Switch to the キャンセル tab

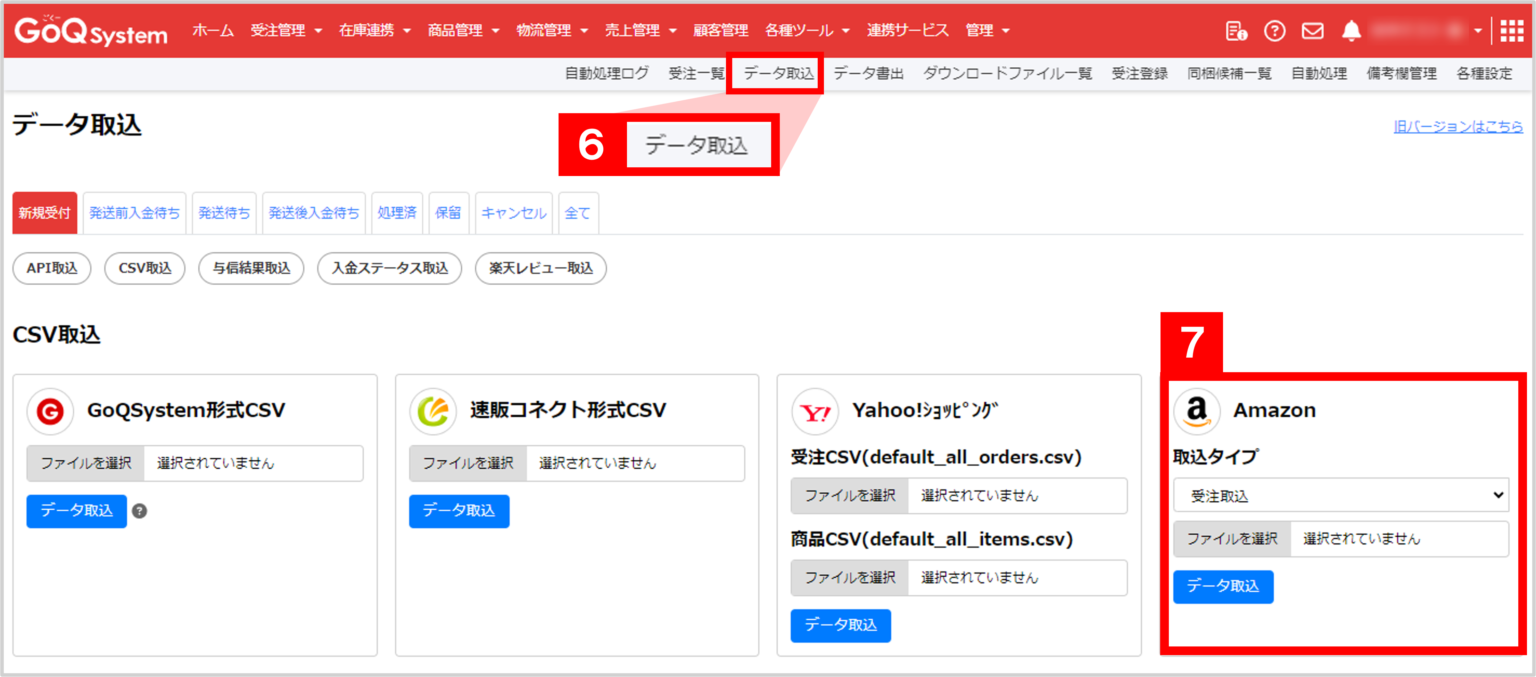click(513, 212)
